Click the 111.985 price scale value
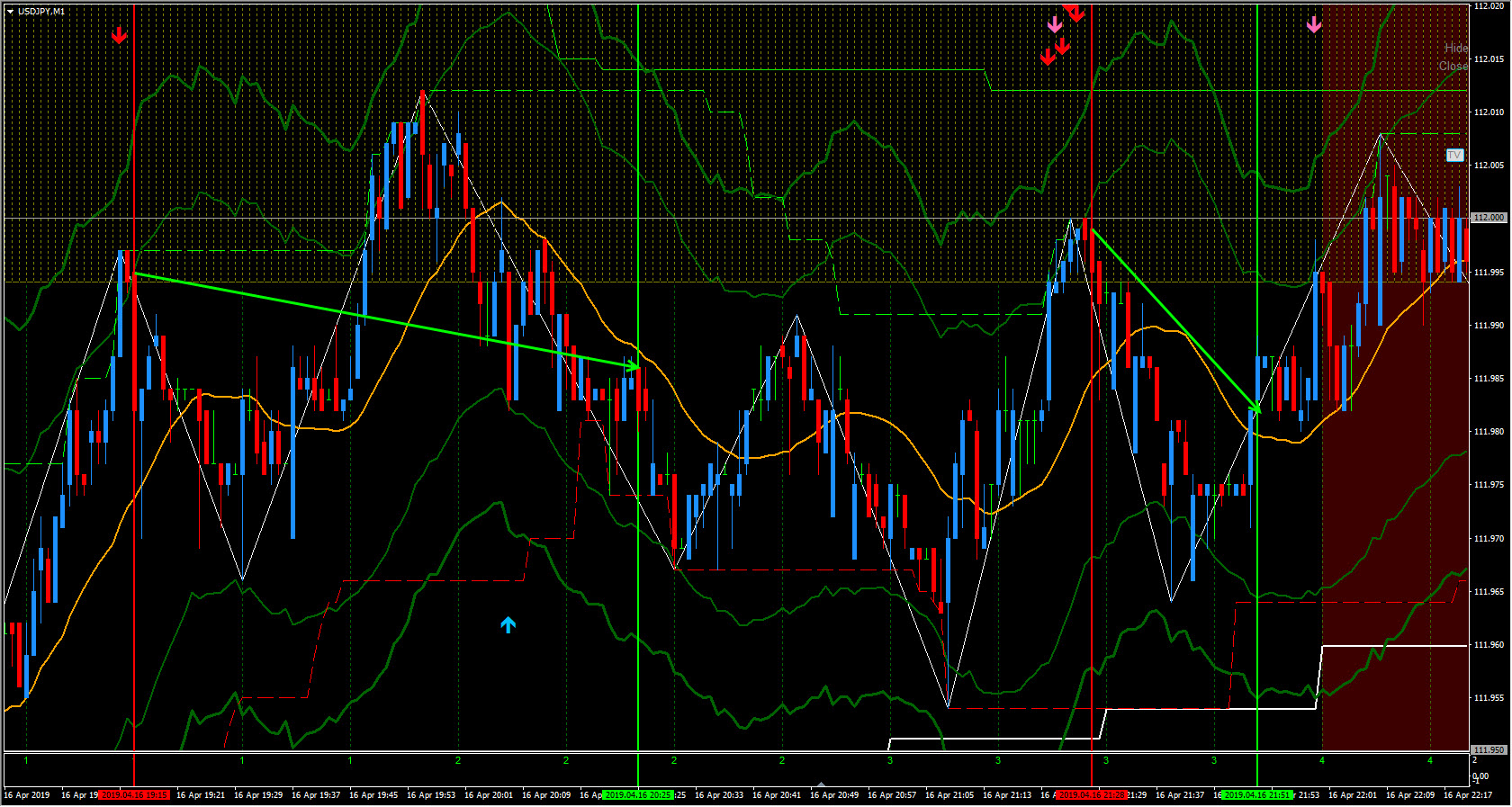1512x807 pixels. click(x=1489, y=379)
